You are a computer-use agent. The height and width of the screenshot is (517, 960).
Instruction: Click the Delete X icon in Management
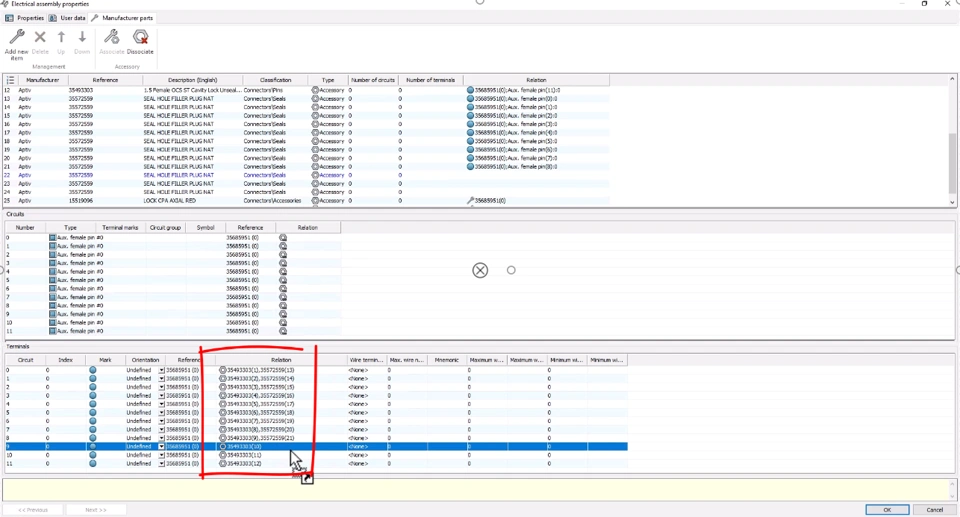[x=40, y=37]
